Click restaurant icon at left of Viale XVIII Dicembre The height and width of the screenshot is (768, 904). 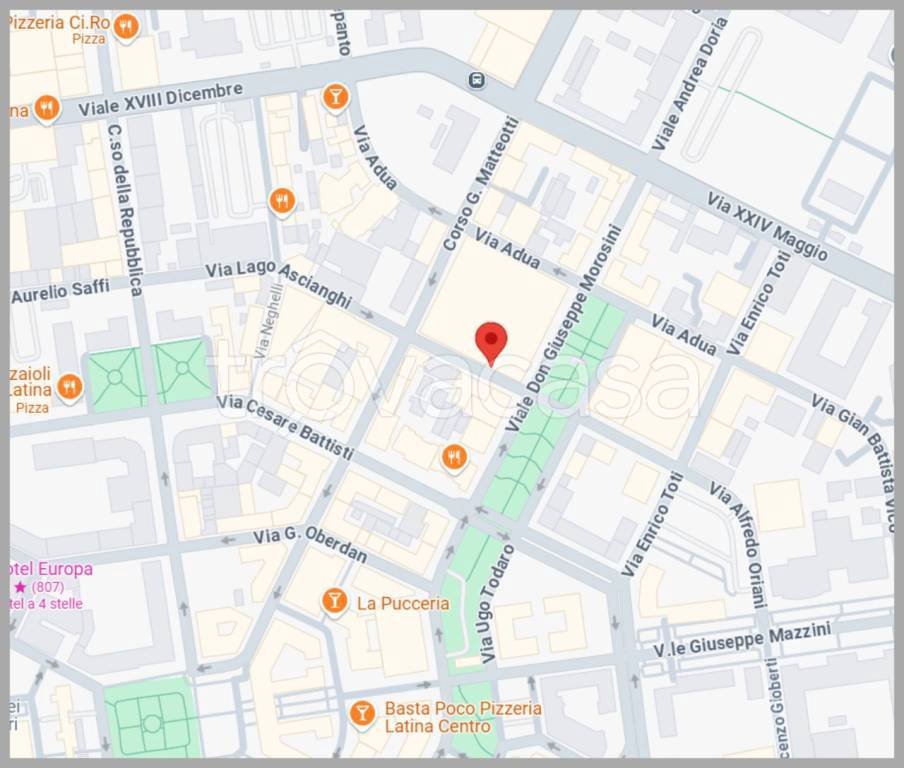(46, 107)
